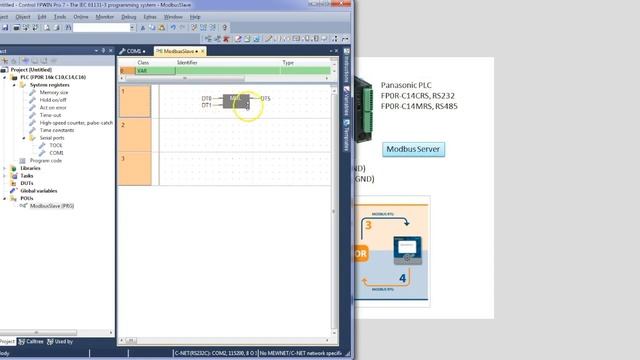Select the Project (Untitled) root node
Image resolution: width=640 pixels, height=360 pixels.
pyautogui.click(x=31, y=70)
